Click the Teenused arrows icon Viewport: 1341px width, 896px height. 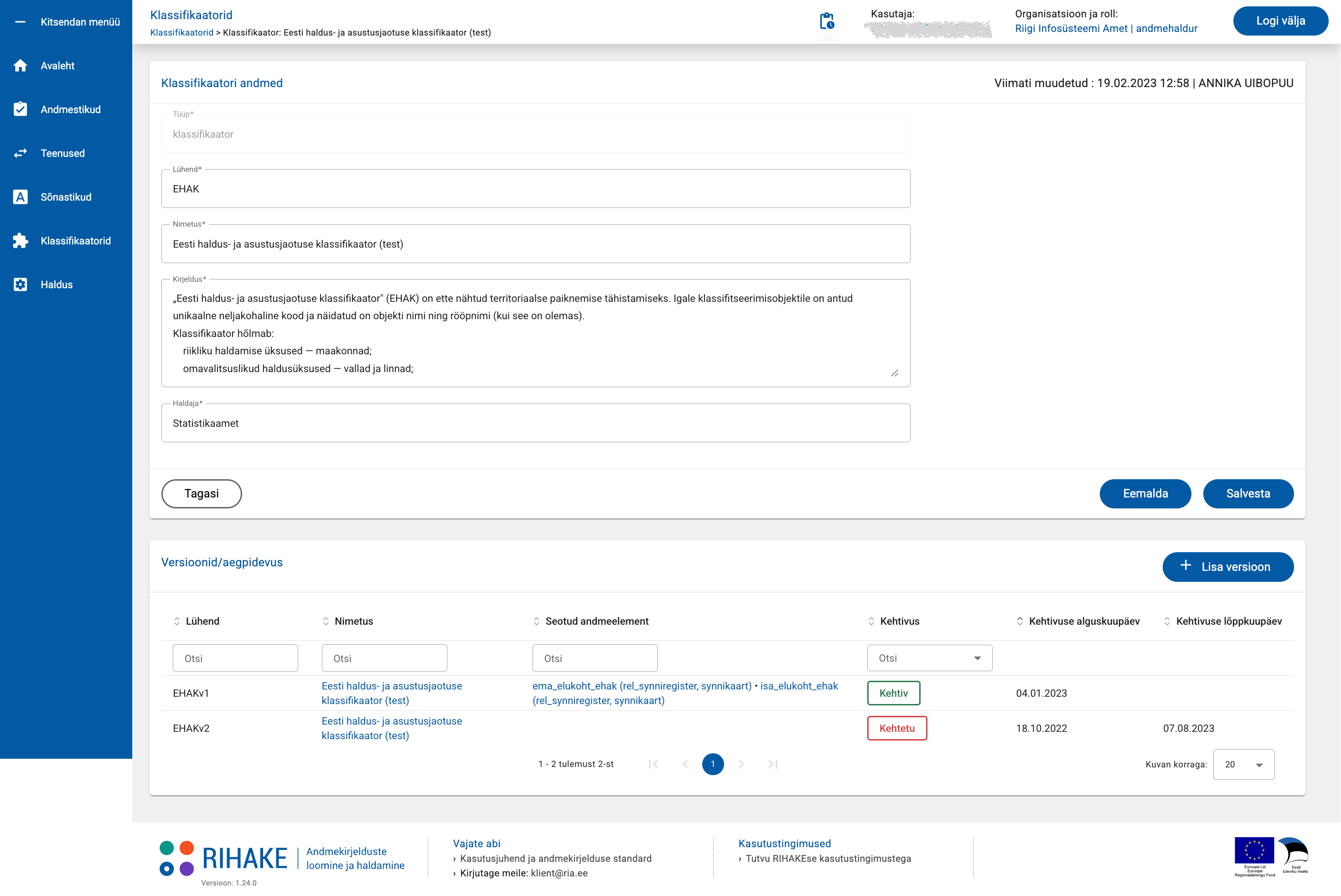point(20,153)
